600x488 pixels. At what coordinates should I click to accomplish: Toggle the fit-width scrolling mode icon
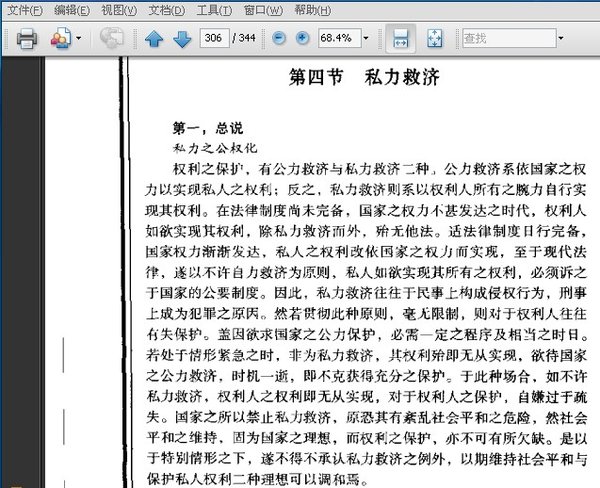400,38
